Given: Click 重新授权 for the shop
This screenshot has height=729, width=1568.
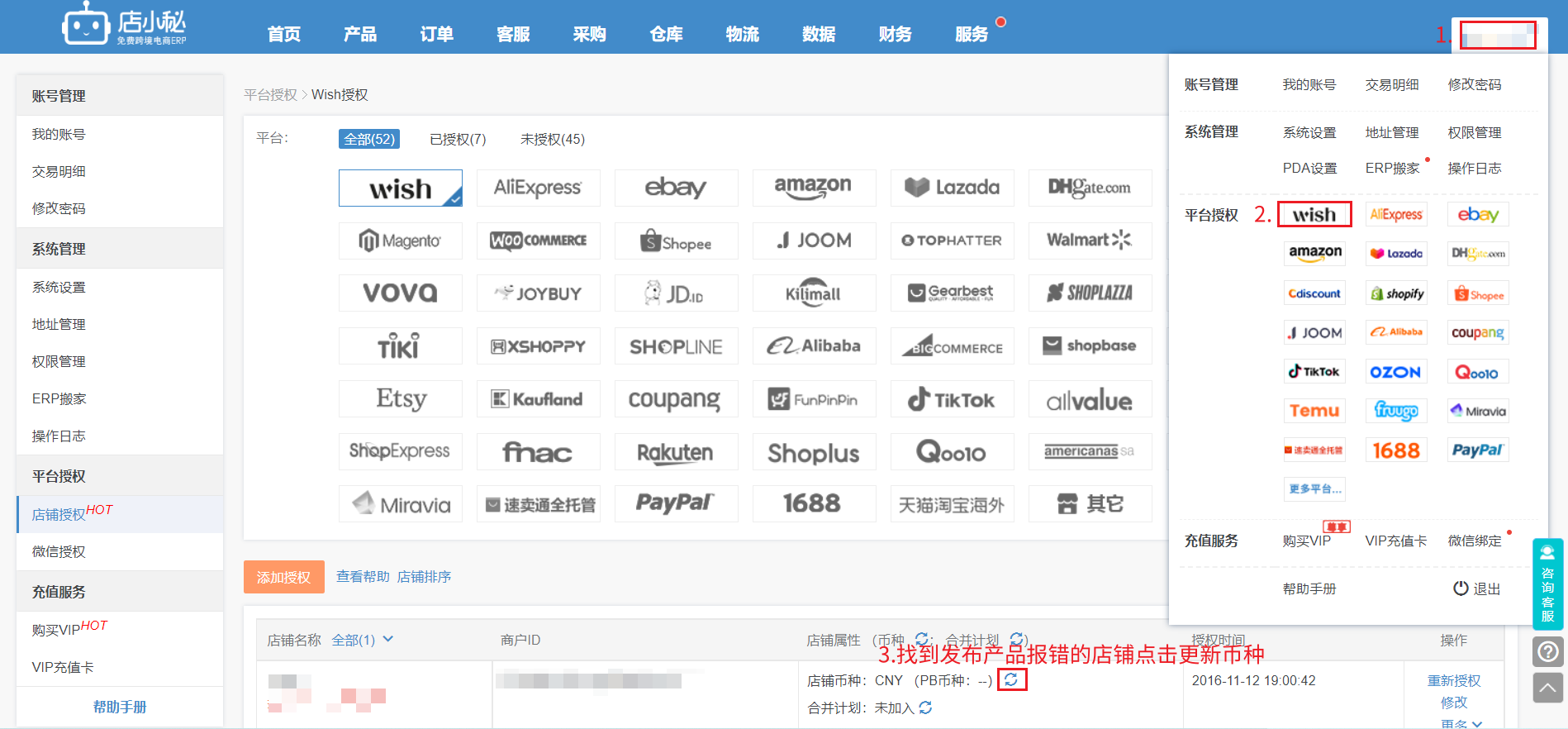Looking at the screenshot, I should coord(1454,680).
